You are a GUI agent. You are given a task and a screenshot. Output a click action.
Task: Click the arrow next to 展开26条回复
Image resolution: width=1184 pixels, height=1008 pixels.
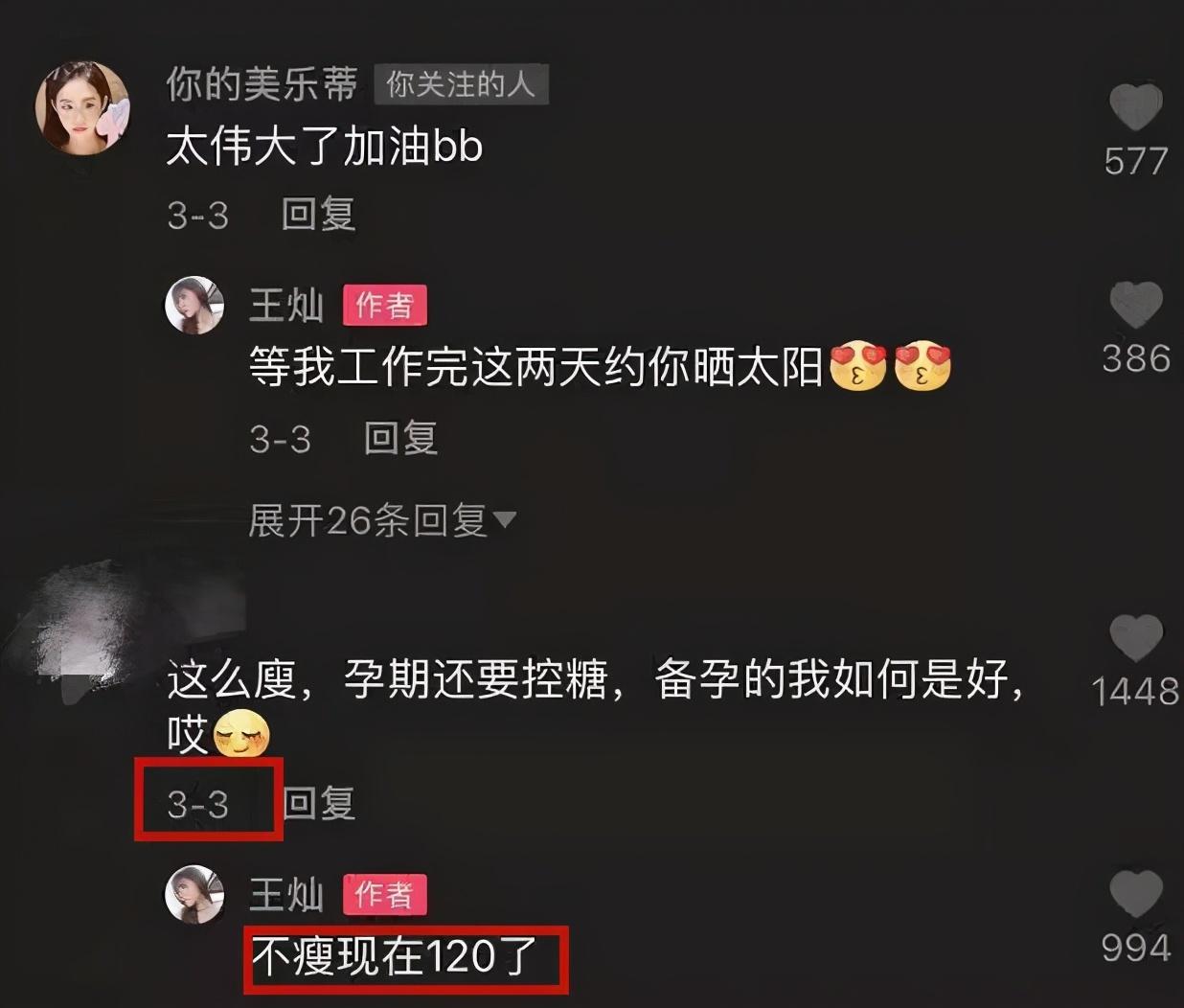coord(504,520)
